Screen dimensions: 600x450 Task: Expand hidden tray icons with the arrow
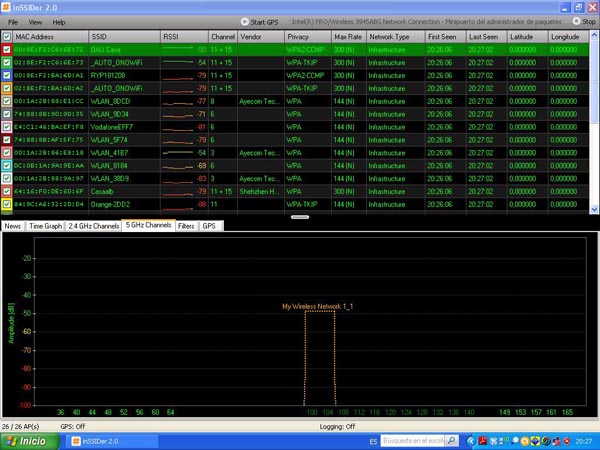pyautogui.click(x=471, y=441)
